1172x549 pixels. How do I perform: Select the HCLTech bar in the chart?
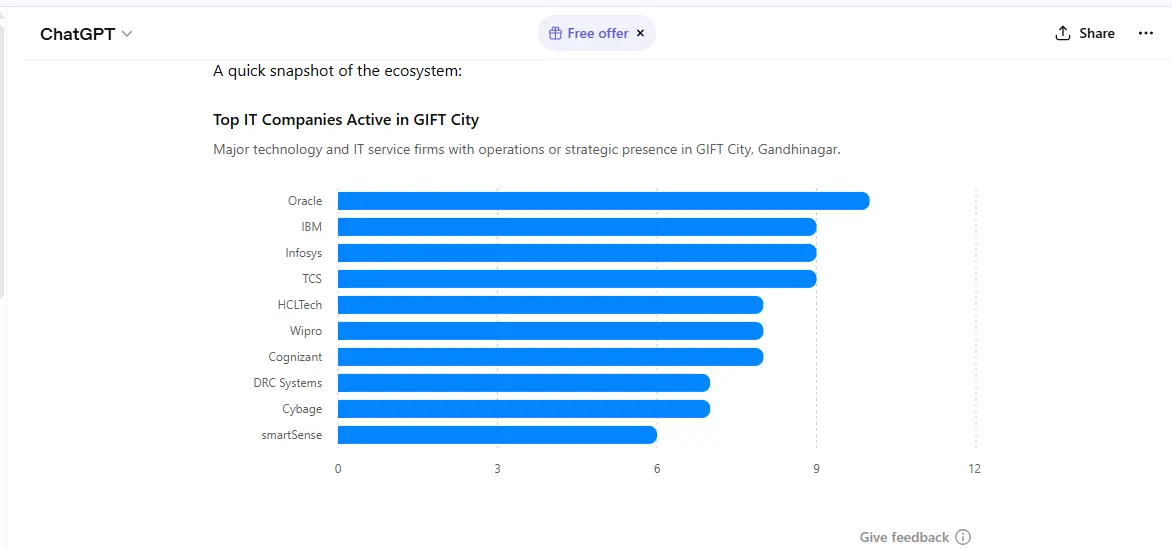[x=550, y=305]
